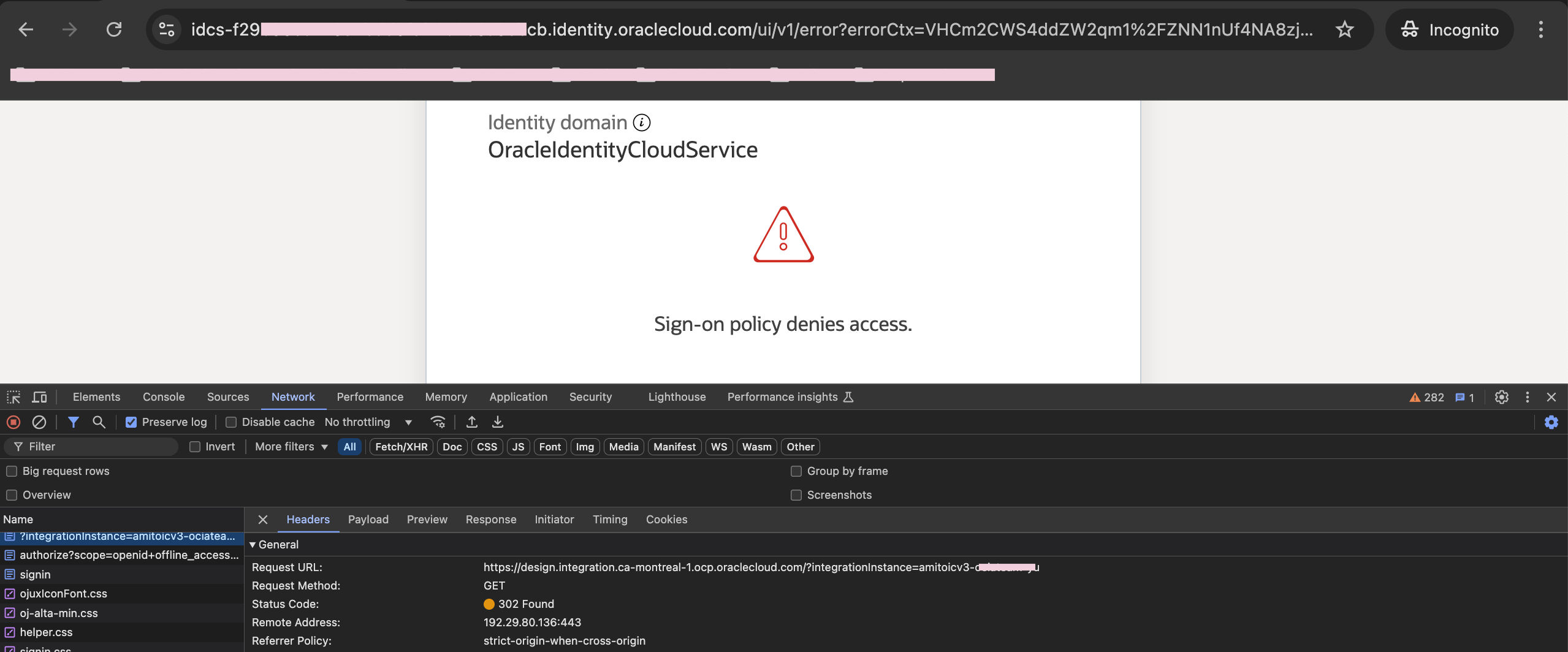Disable the Preserve log checkbox
This screenshot has height=652, width=1568.
131,422
